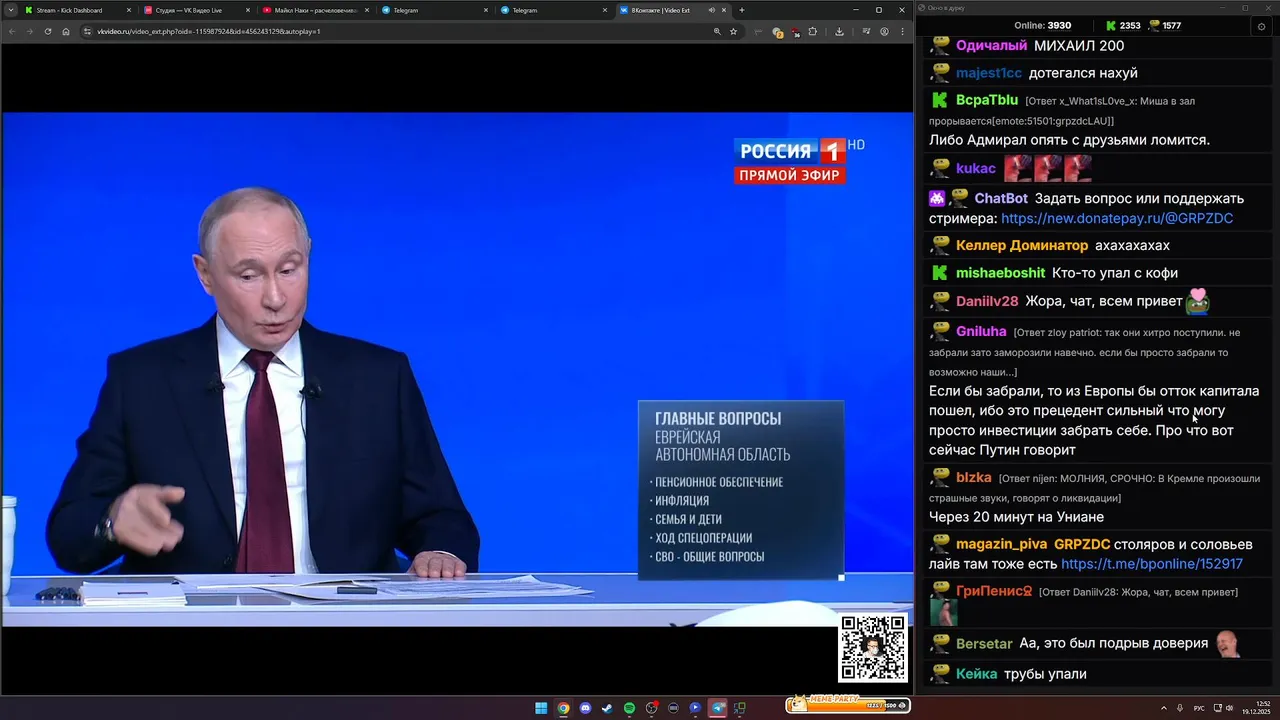The image size is (1280, 720).
Task: Open Windows Start menu
Action: (x=541, y=708)
